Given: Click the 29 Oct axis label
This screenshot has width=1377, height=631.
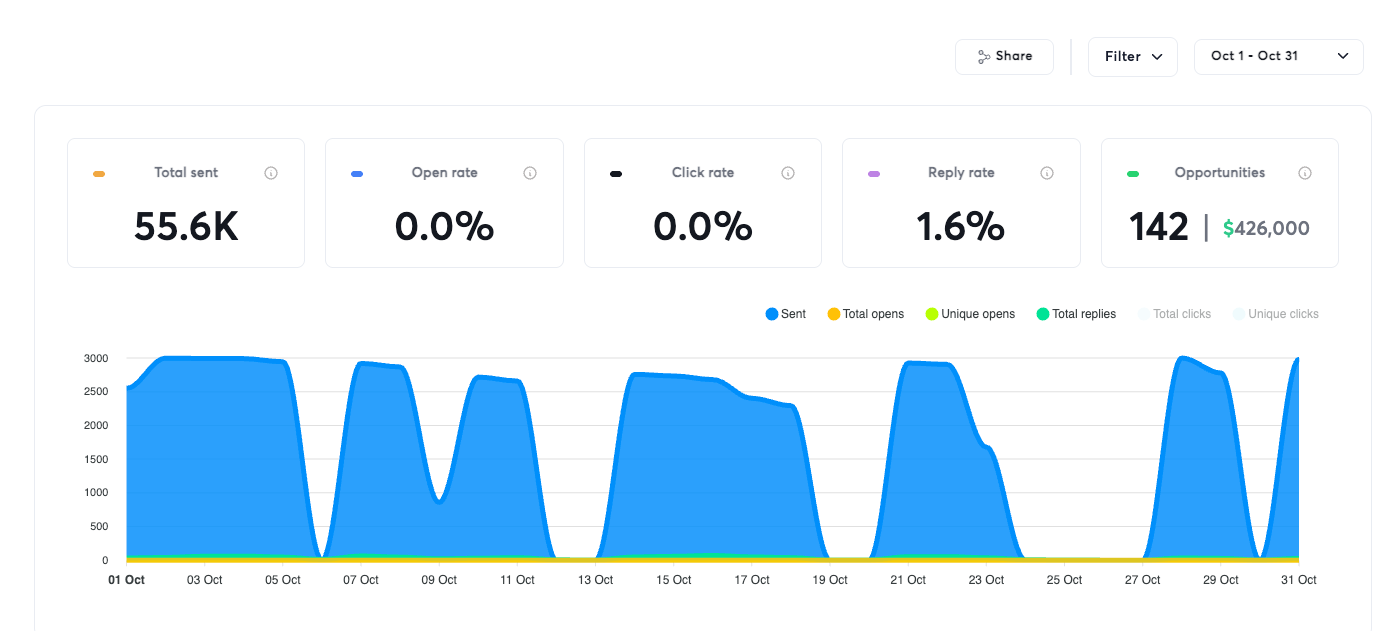Looking at the screenshot, I should pos(1220,580).
